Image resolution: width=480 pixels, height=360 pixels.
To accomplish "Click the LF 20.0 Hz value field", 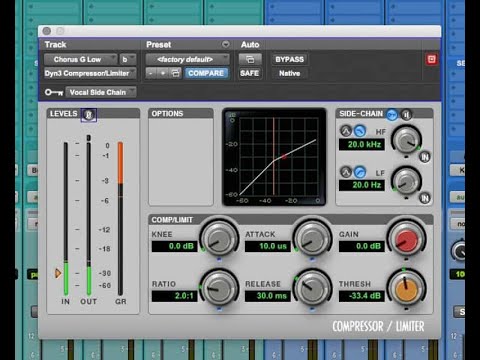I will pyautogui.click(x=362, y=185).
